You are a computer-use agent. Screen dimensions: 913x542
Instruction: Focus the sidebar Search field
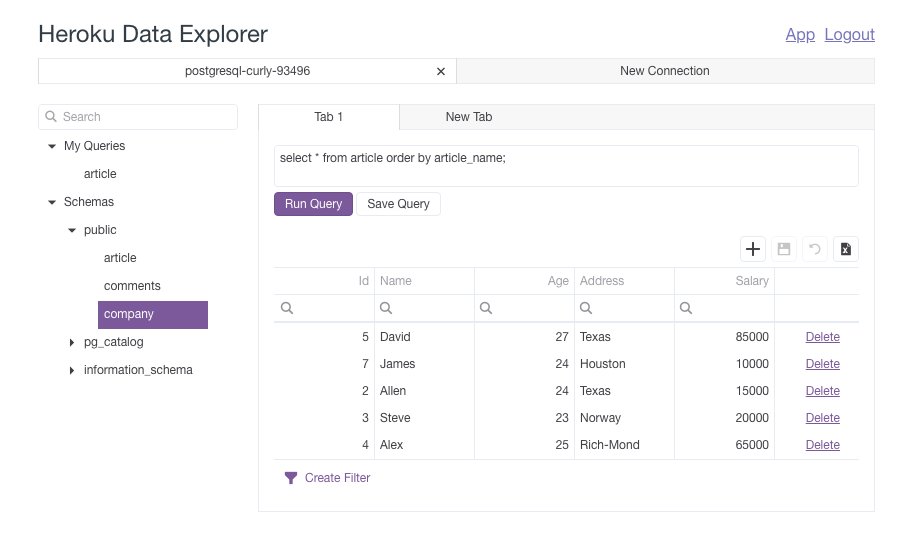click(138, 117)
